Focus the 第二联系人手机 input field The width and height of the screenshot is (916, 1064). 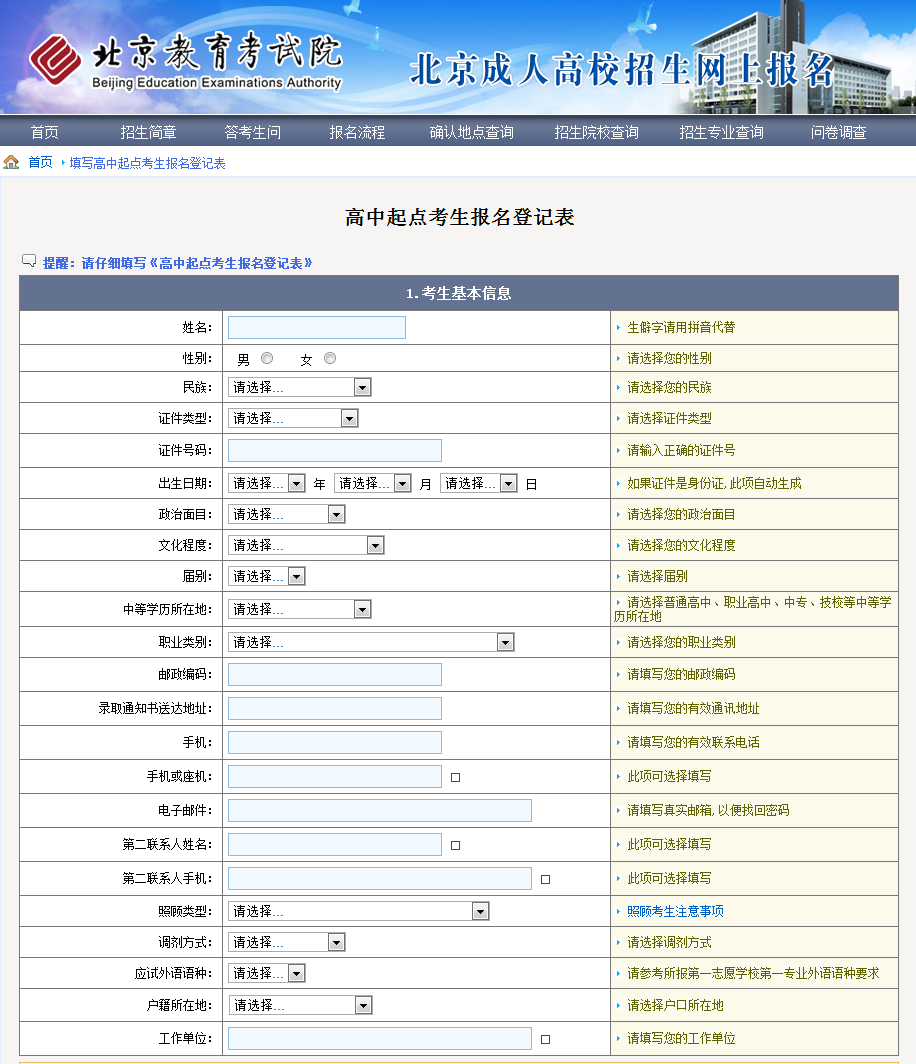click(x=380, y=878)
